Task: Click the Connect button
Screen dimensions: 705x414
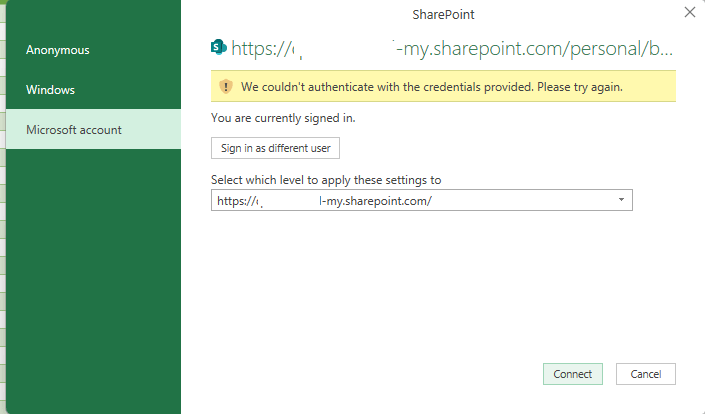Action: tap(572, 374)
